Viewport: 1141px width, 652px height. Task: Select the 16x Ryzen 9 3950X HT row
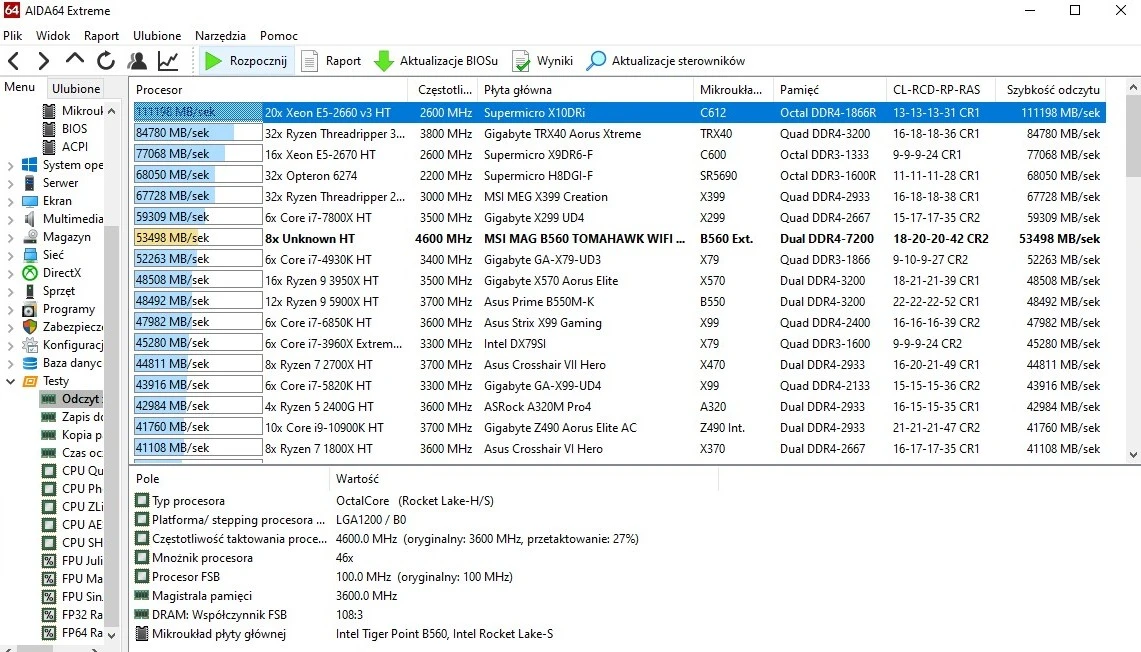click(x=320, y=281)
